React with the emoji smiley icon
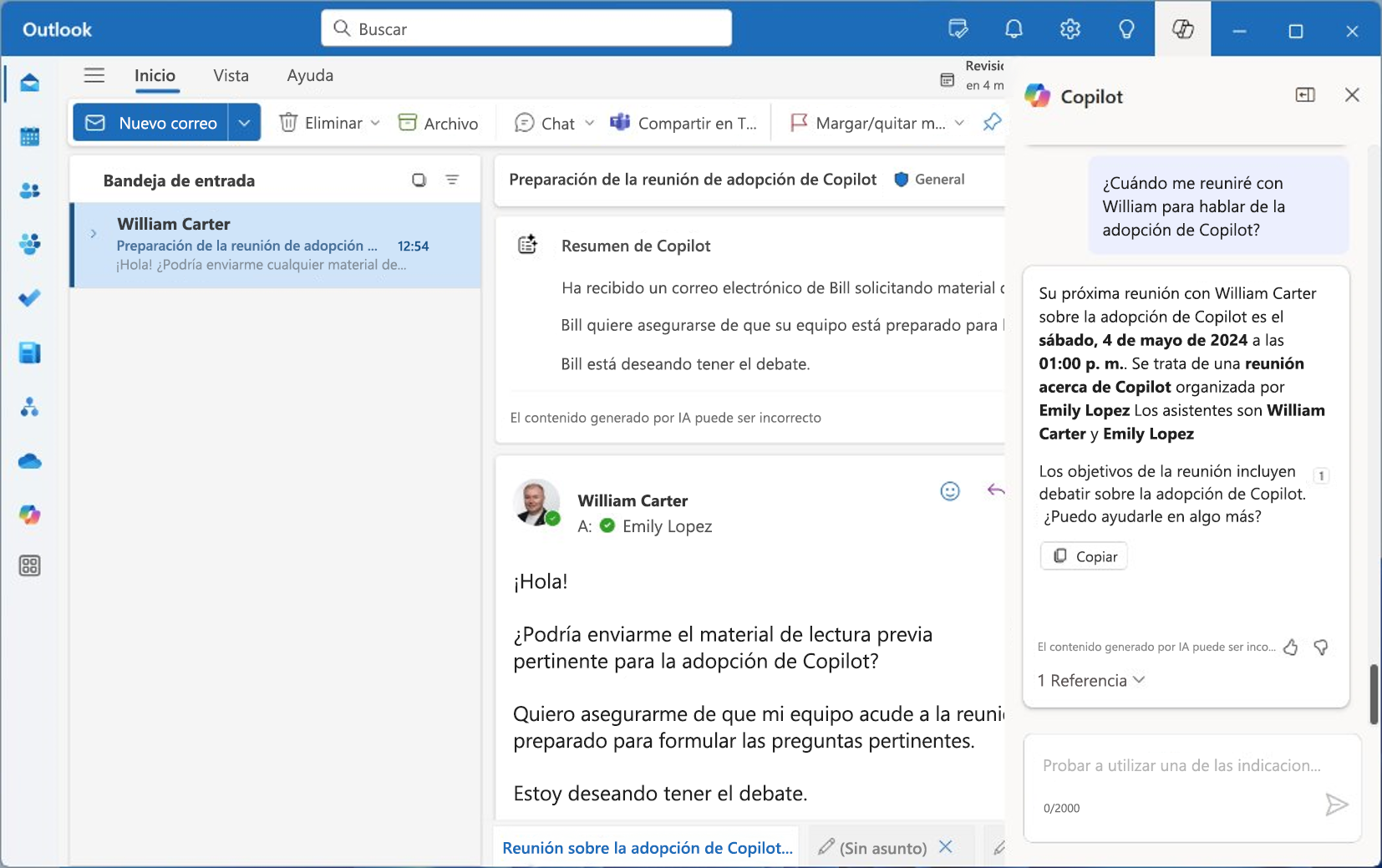This screenshot has height=868, width=1382. point(950,491)
